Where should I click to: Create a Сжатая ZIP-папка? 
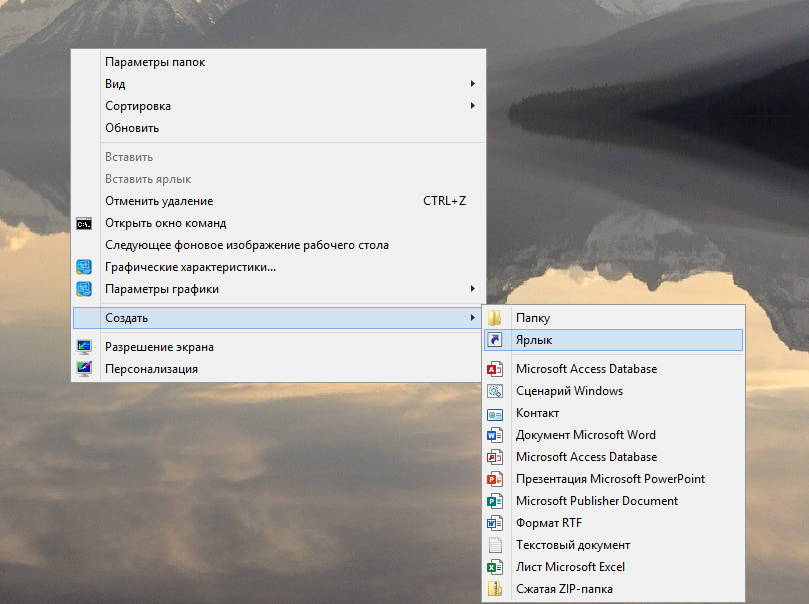[613, 589]
